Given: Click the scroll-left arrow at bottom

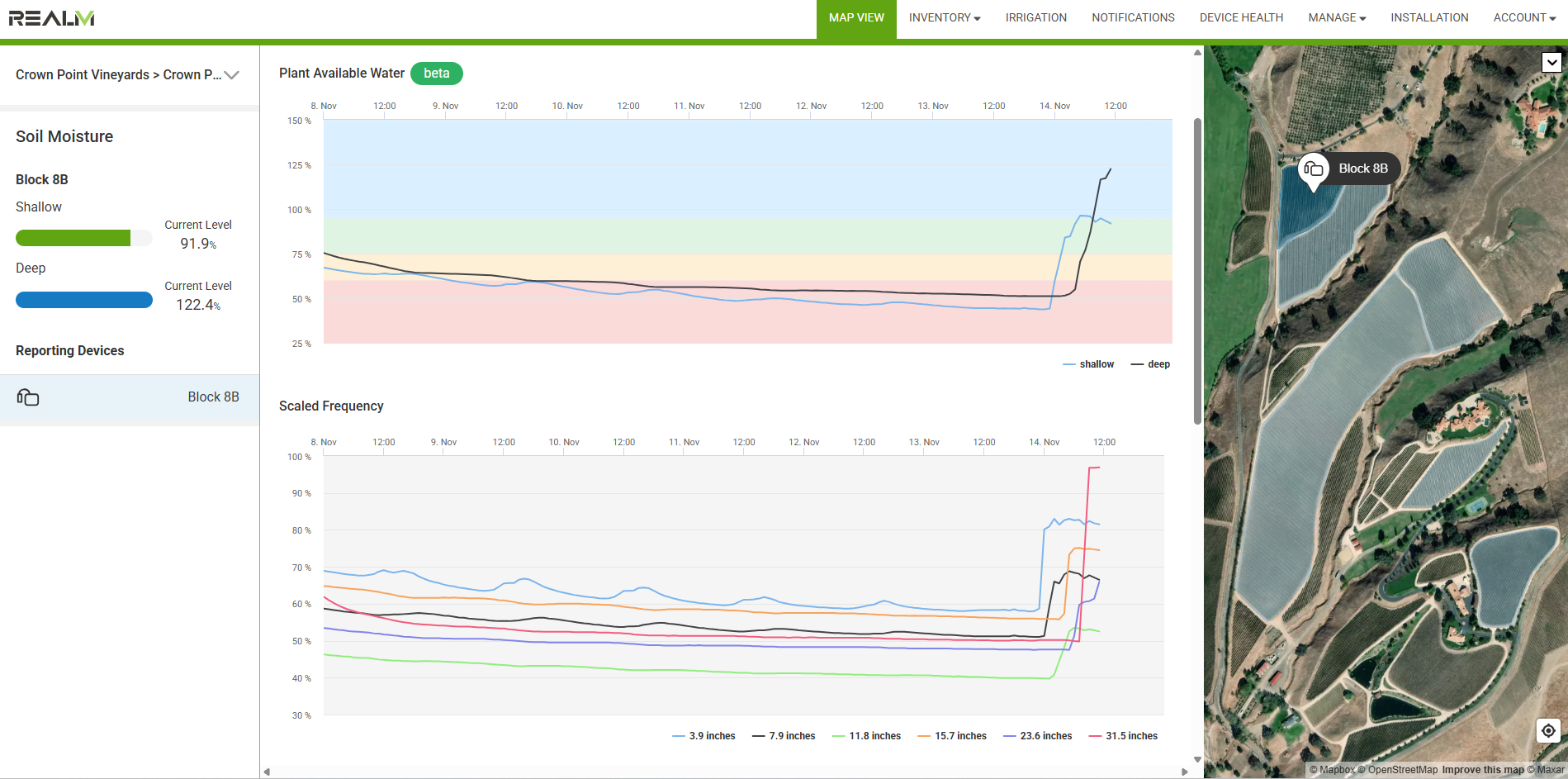Looking at the screenshot, I should pos(267,772).
